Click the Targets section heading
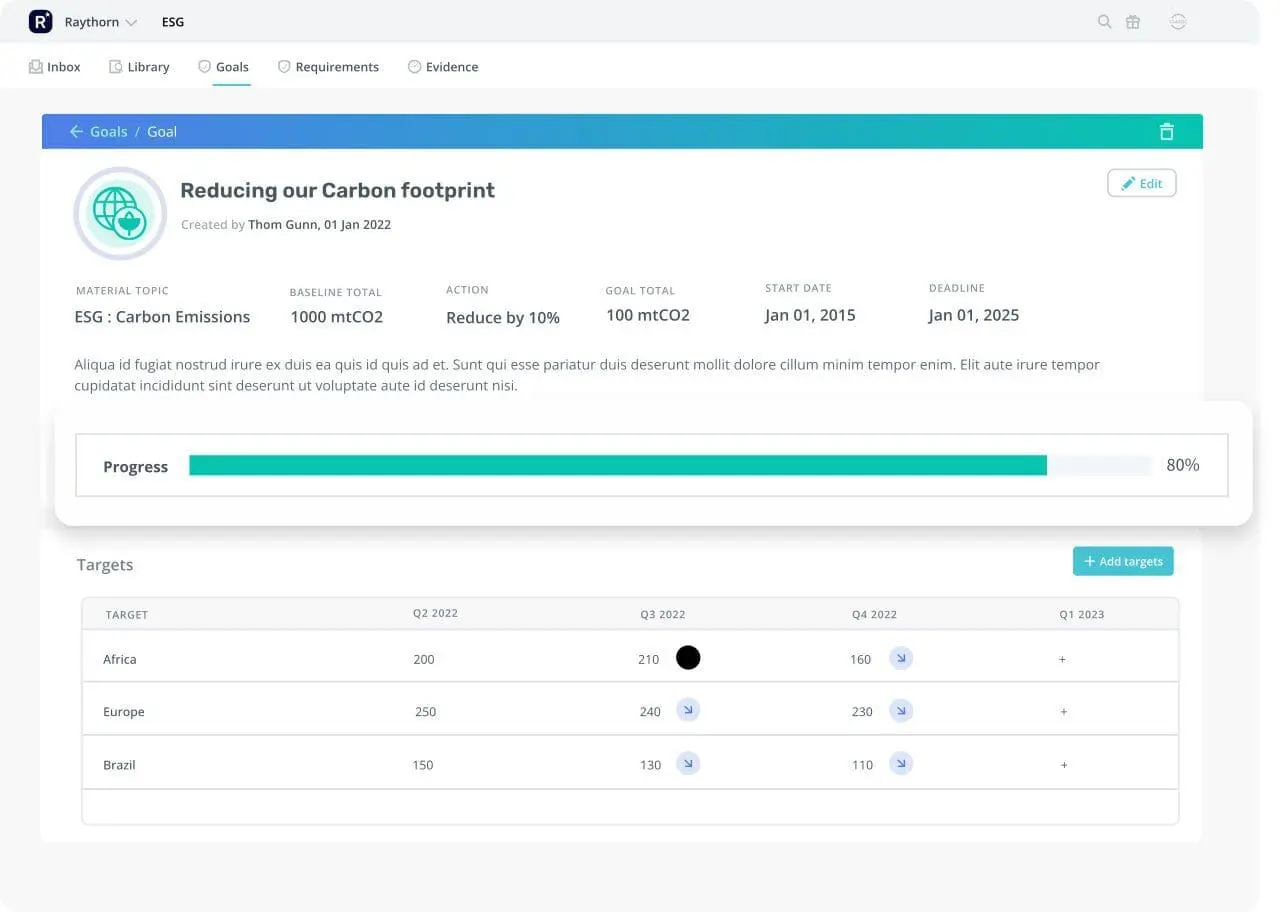The height and width of the screenshot is (912, 1280). pyautogui.click(x=105, y=565)
